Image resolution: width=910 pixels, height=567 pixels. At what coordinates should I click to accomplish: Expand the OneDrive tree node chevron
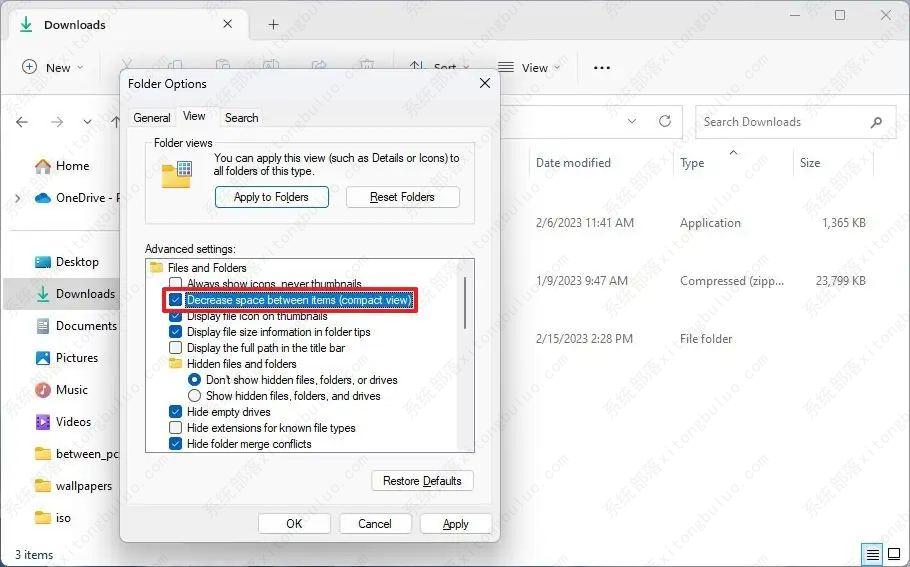pyautogui.click(x=16, y=198)
